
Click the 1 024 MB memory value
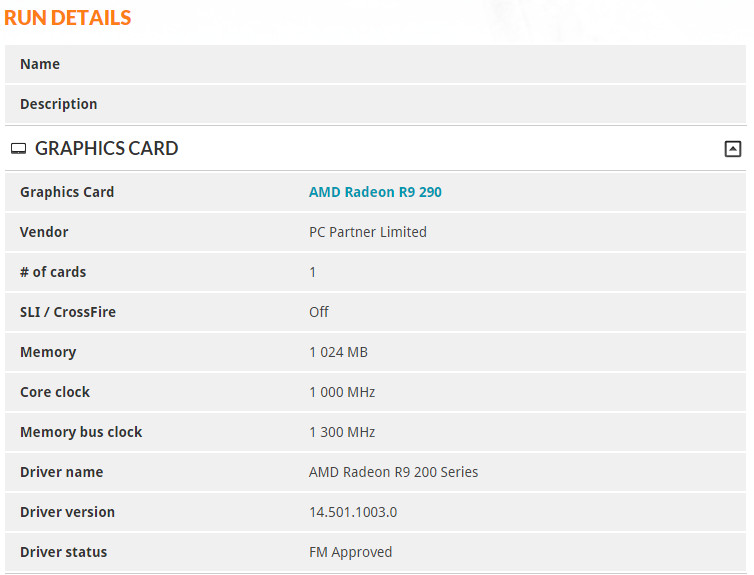pos(338,352)
